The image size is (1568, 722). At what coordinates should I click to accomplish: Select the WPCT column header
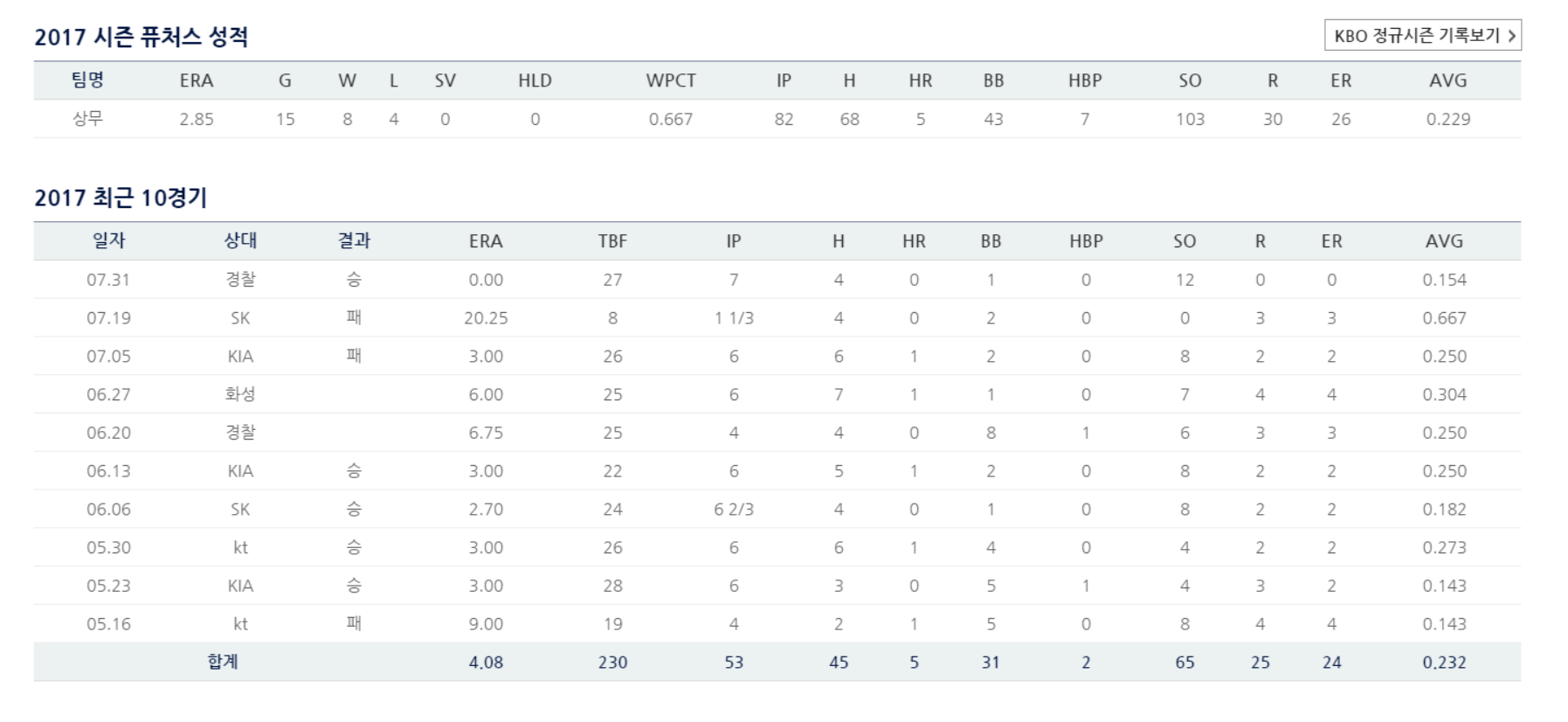(x=671, y=80)
